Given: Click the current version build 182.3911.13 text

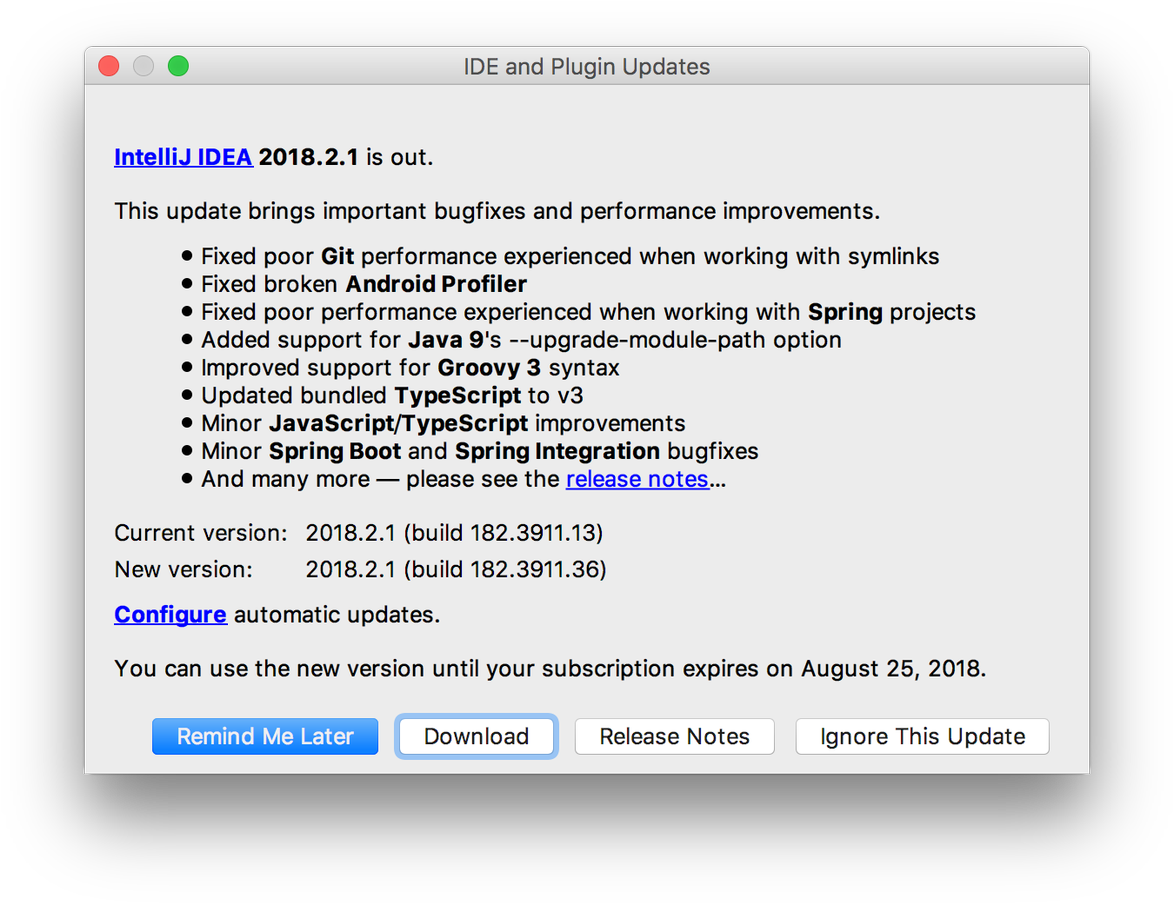Looking at the screenshot, I should point(454,532).
